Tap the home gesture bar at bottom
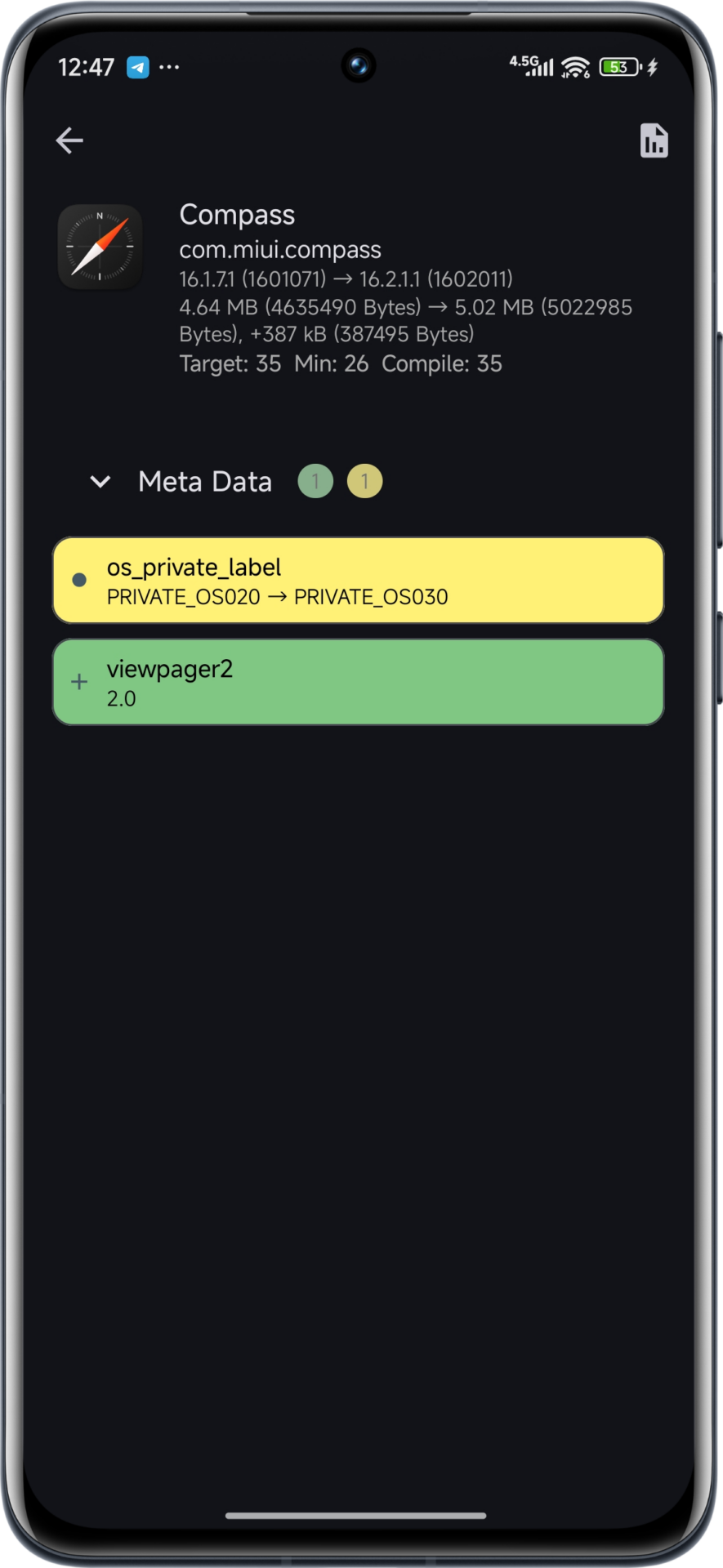723x1568 pixels. [356, 1516]
